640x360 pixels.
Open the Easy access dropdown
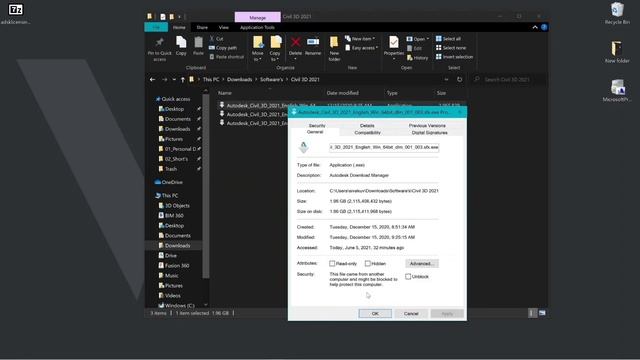click(361, 48)
